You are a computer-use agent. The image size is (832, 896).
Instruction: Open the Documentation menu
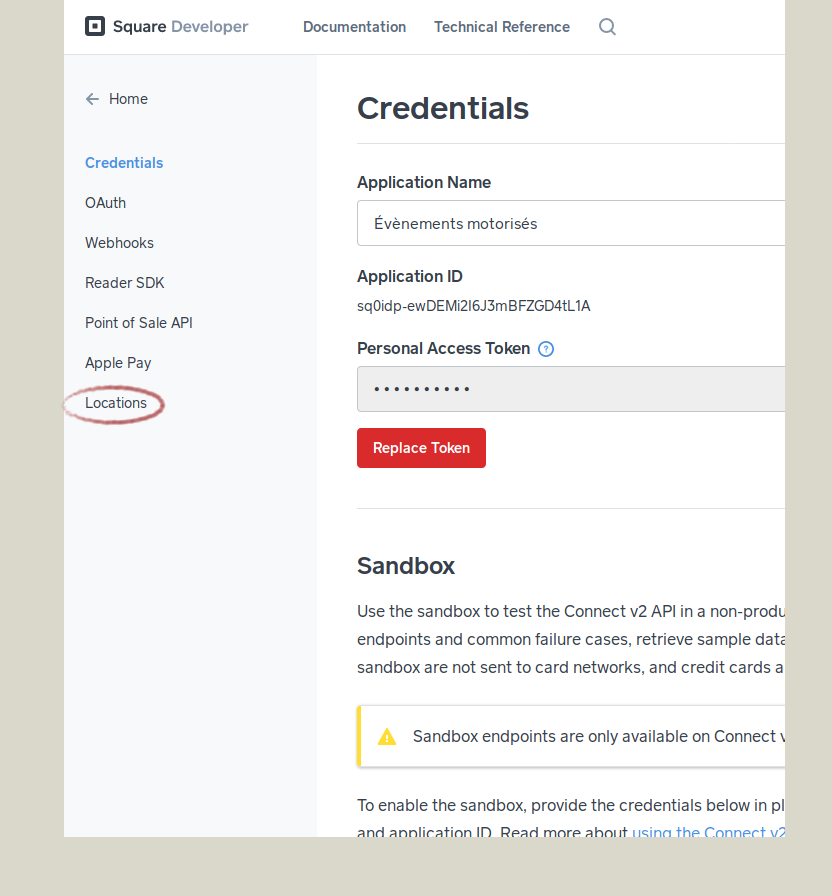coord(354,27)
